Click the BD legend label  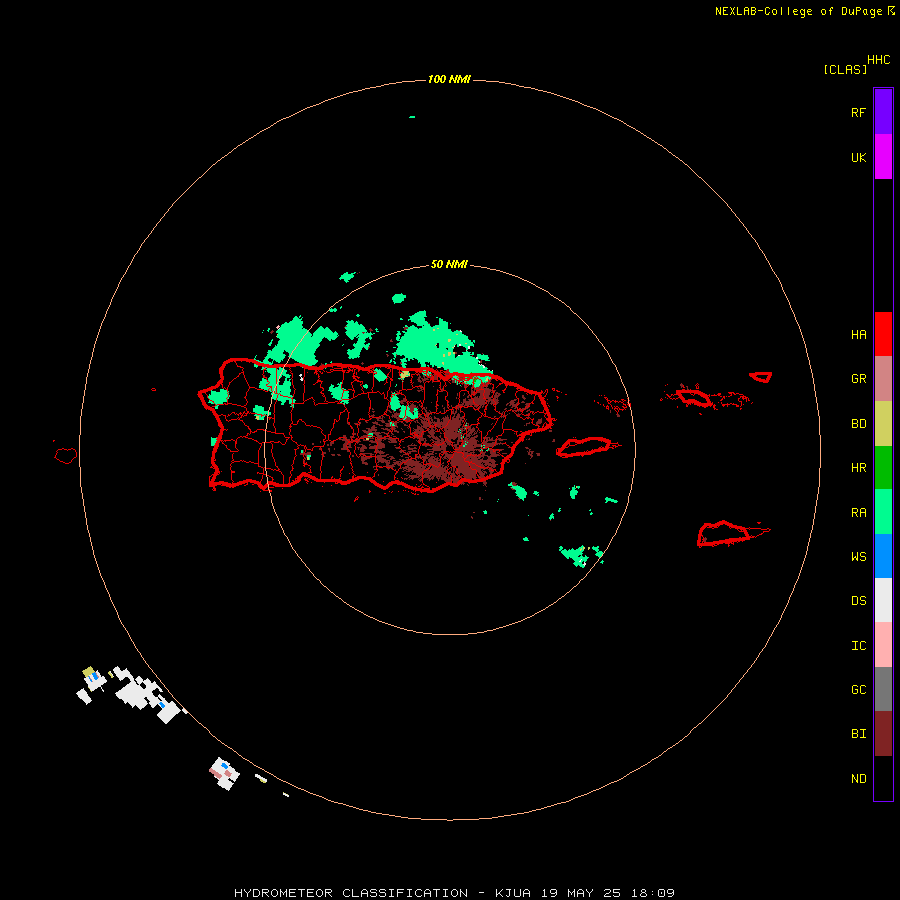click(x=858, y=424)
